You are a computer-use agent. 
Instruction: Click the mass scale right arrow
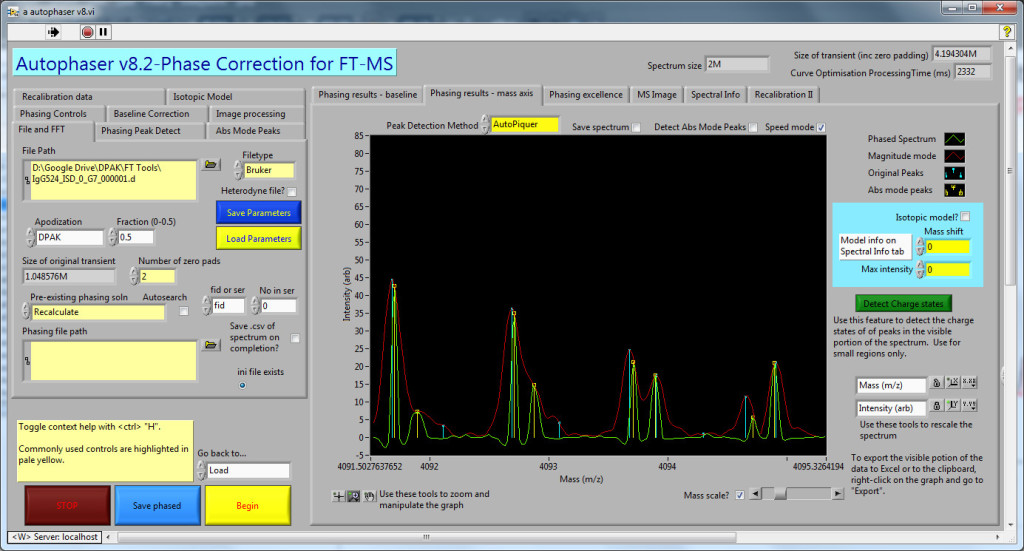pos(837,494)
